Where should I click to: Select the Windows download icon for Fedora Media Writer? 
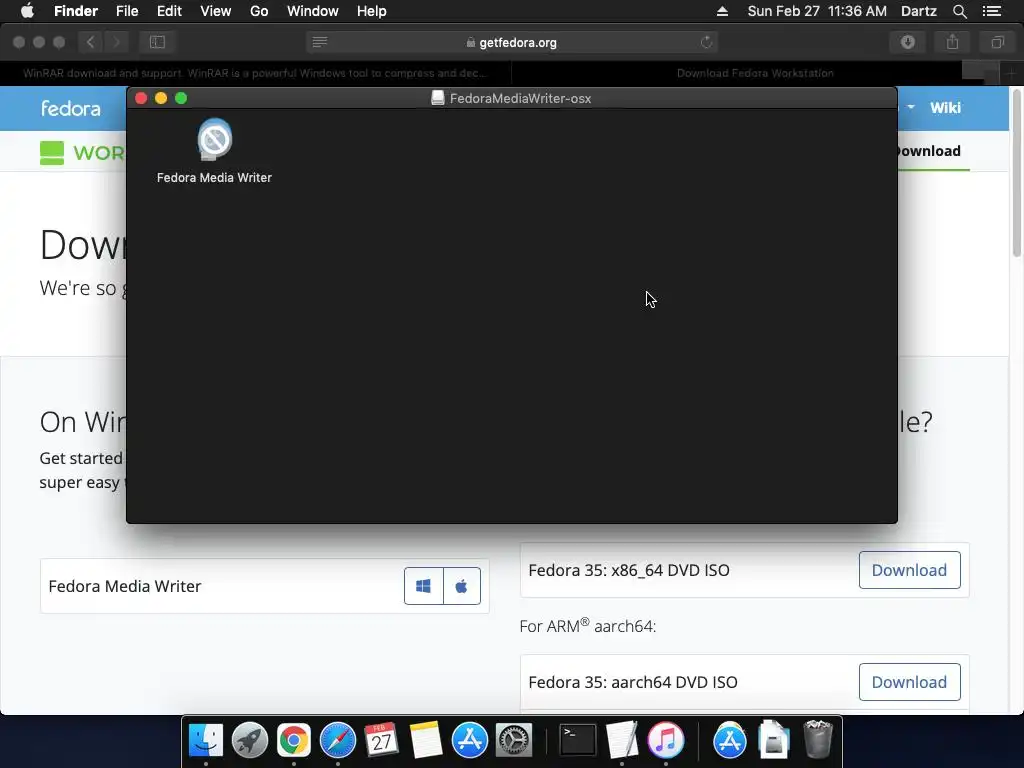pyautogui.click(x=423, y=586)
